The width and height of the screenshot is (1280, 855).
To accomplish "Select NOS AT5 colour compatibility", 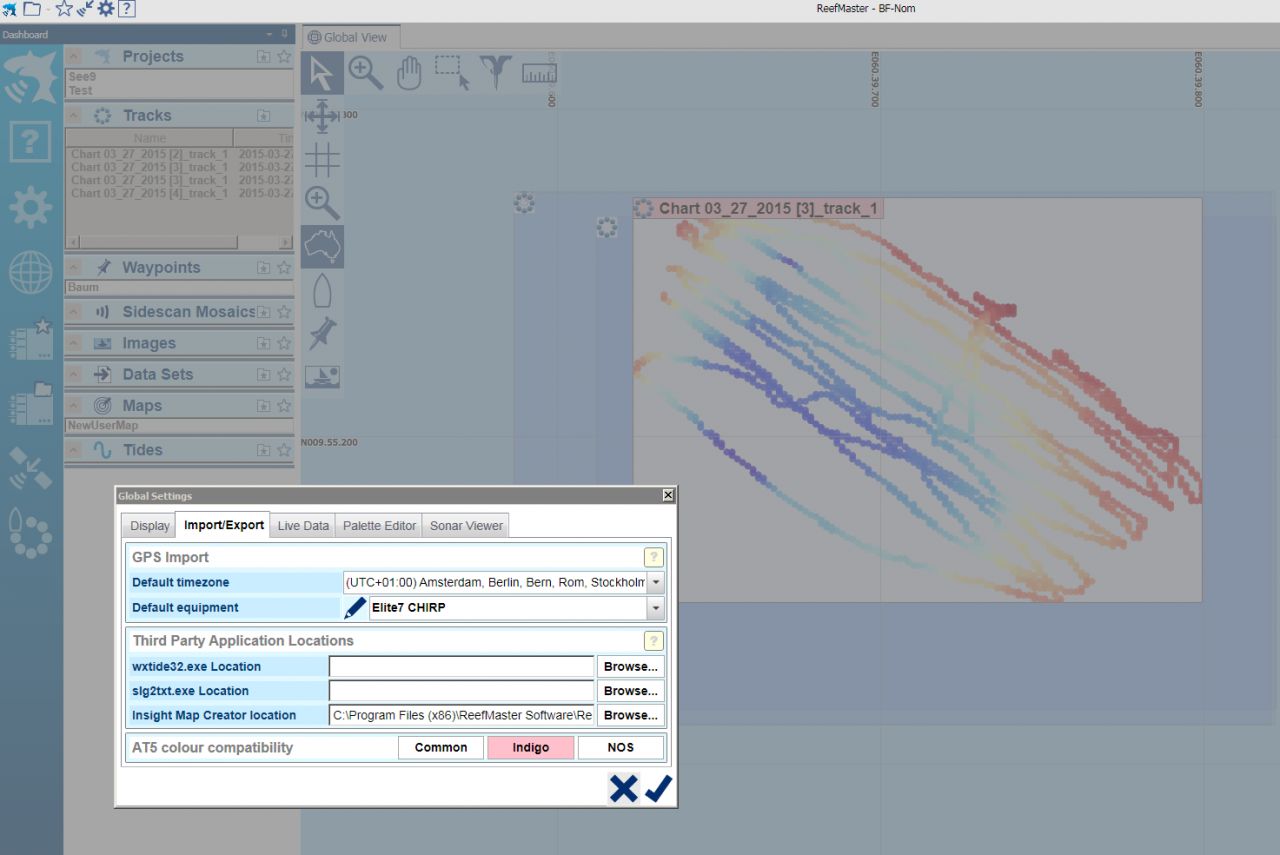I will tap(620, 747).
